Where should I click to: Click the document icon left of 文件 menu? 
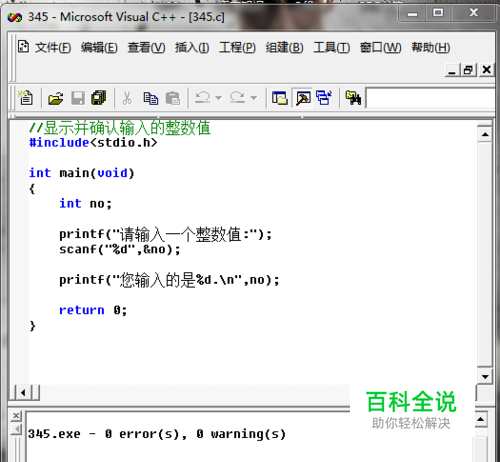coord(23,47)
